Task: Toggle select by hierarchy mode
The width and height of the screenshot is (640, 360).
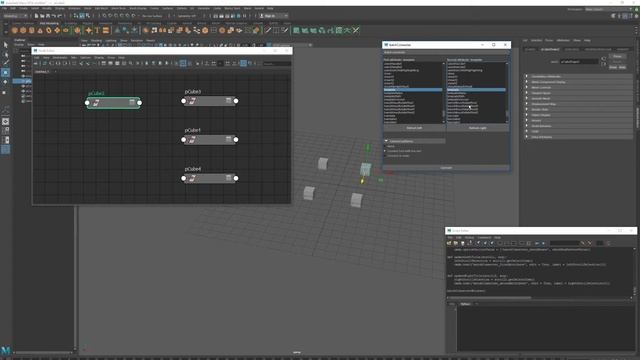Action: (76, 16)
